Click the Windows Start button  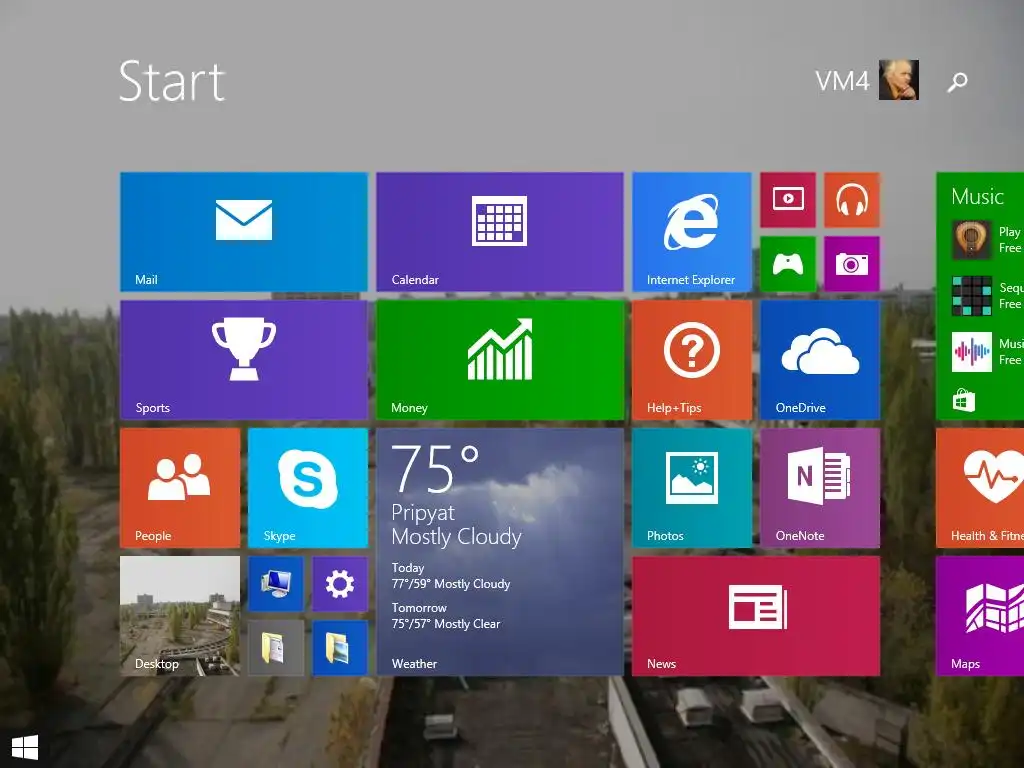[25, 747]
